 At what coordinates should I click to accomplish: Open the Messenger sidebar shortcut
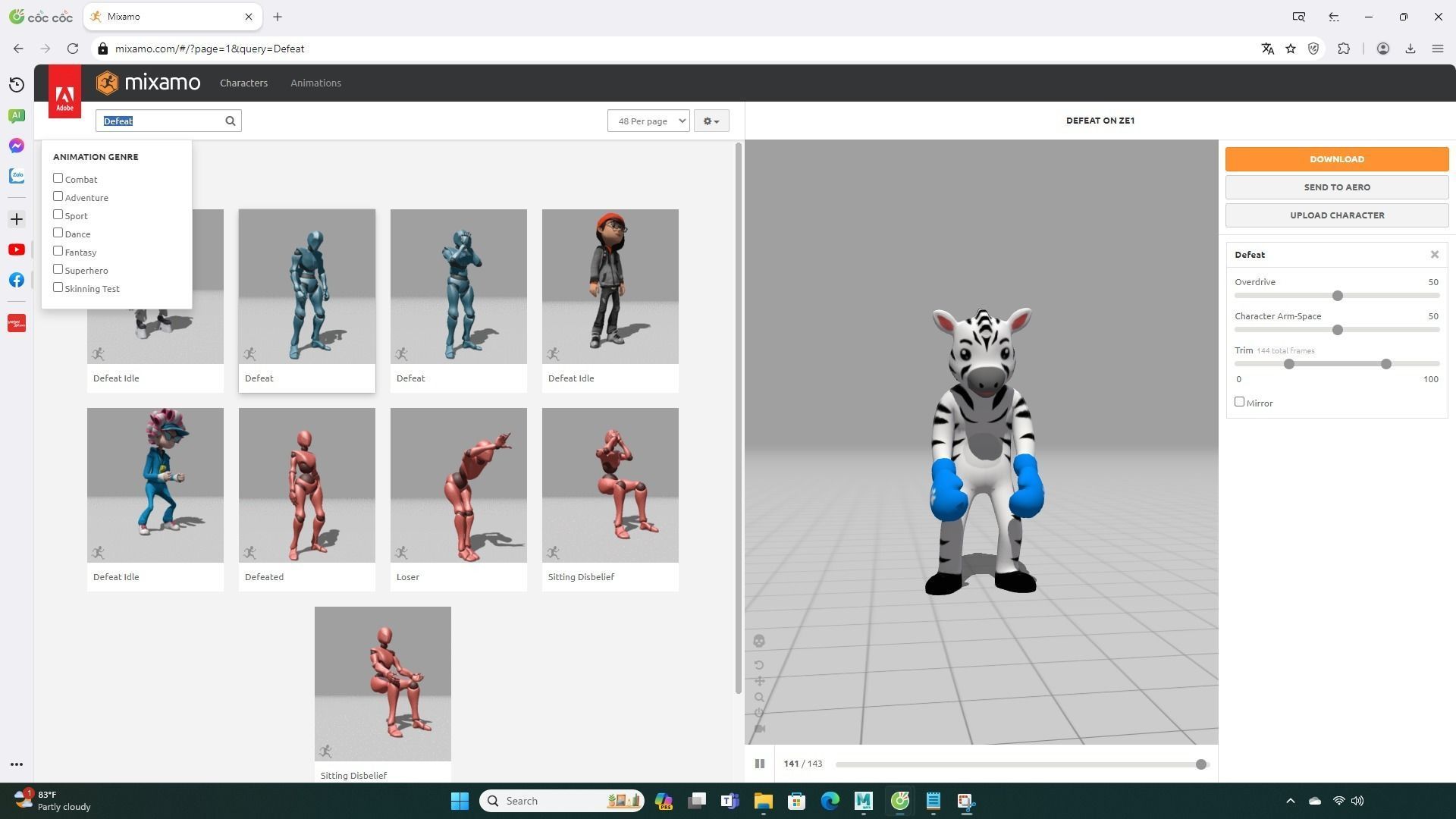coord(17,146)
